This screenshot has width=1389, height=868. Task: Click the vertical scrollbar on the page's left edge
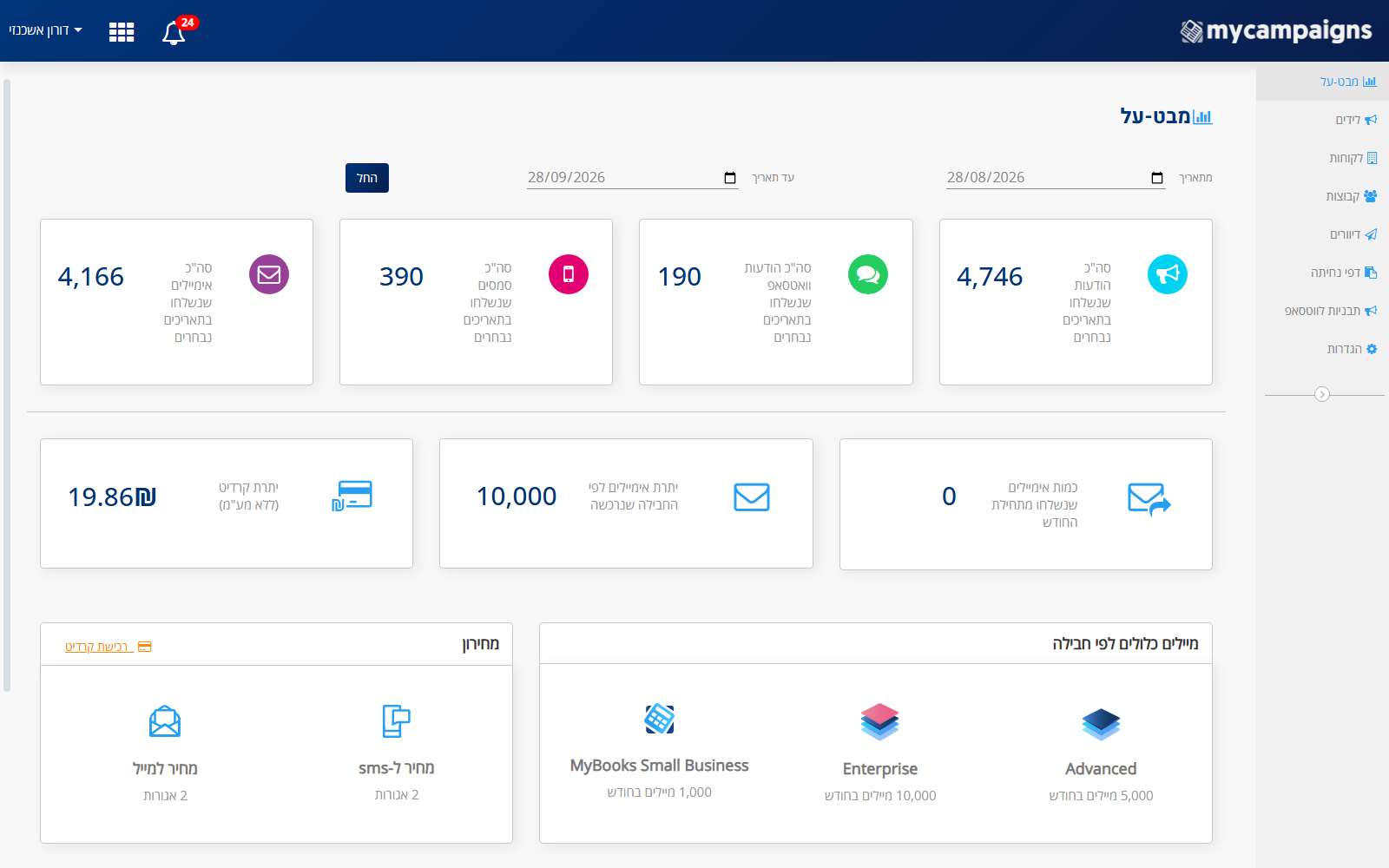(7, 385)
